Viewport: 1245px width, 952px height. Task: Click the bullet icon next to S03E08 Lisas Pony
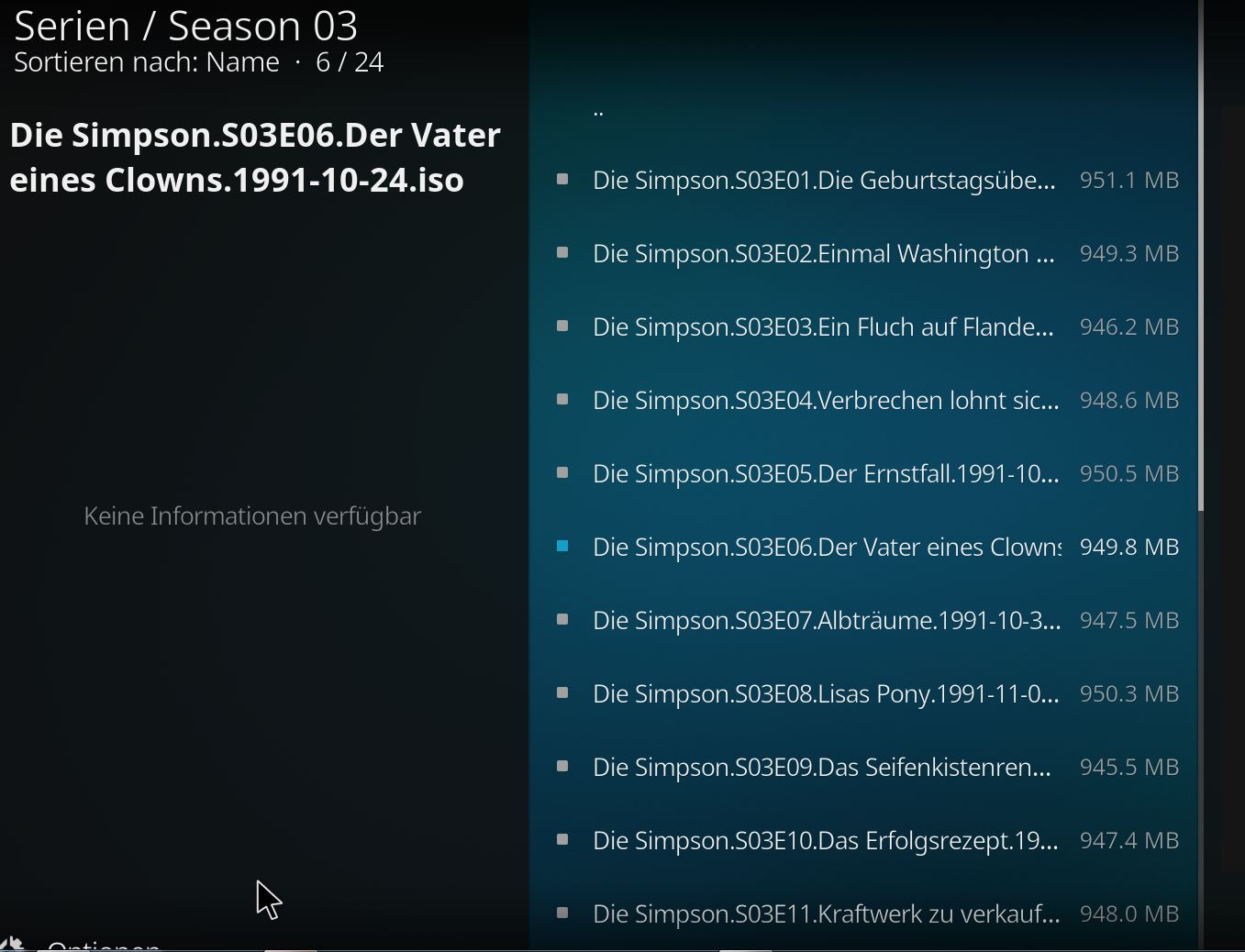click(562, 692)
